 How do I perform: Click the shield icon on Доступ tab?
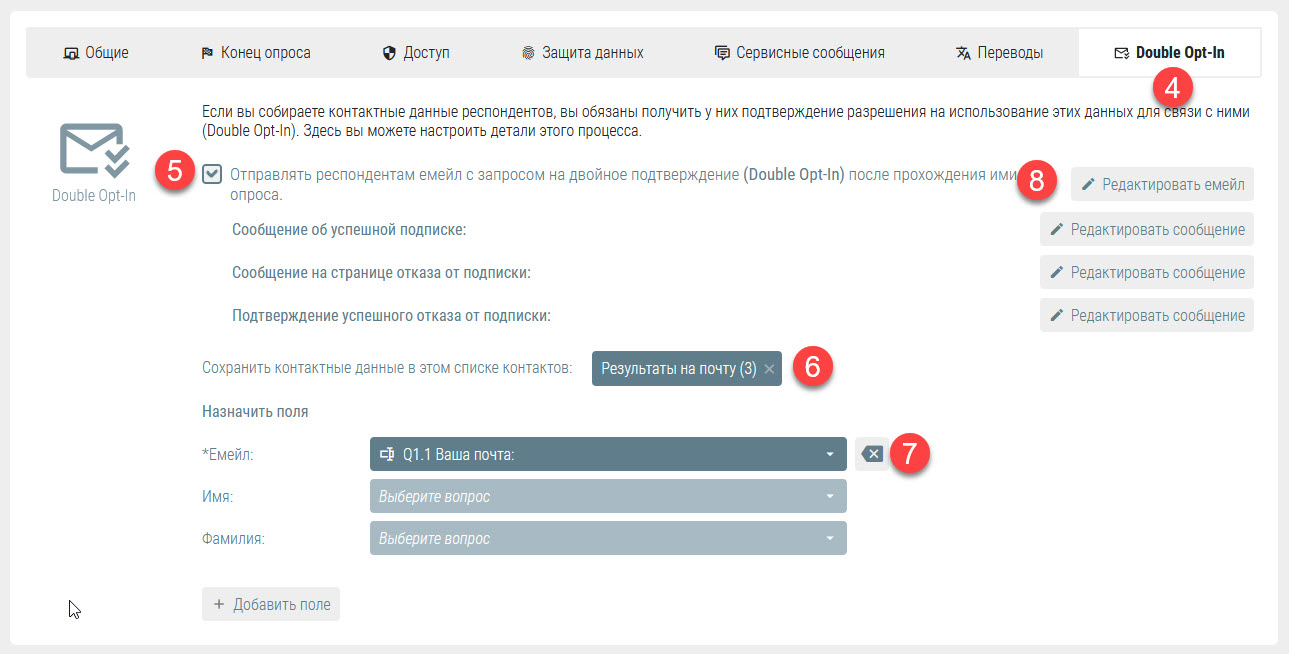click(390, 53)
